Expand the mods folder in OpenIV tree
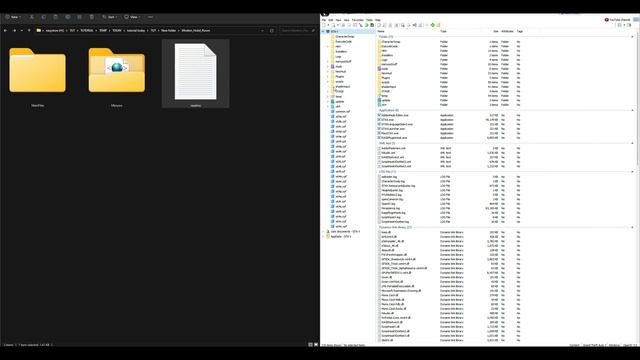The image size is (640, 360). pos(328,67)
